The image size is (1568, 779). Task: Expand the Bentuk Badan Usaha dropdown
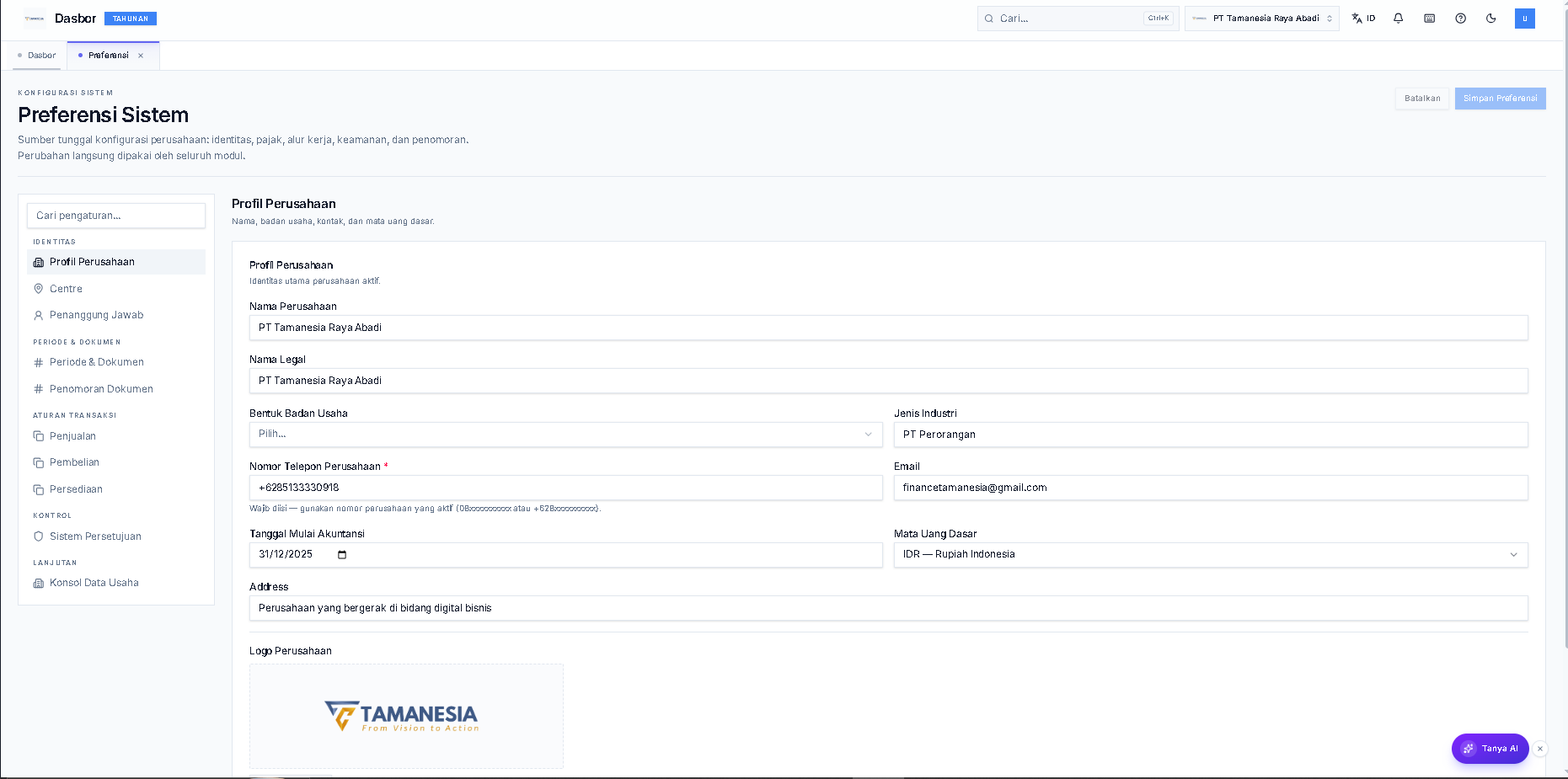tap(565, 435)
